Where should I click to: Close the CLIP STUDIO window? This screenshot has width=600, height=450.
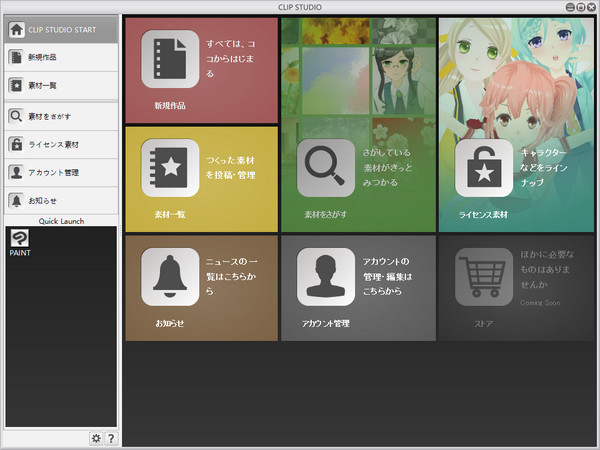pos(590,7)
